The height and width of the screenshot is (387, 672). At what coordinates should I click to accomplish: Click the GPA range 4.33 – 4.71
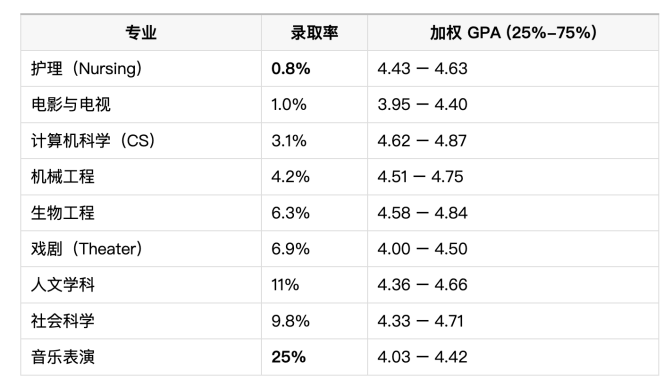coord(420,321)
